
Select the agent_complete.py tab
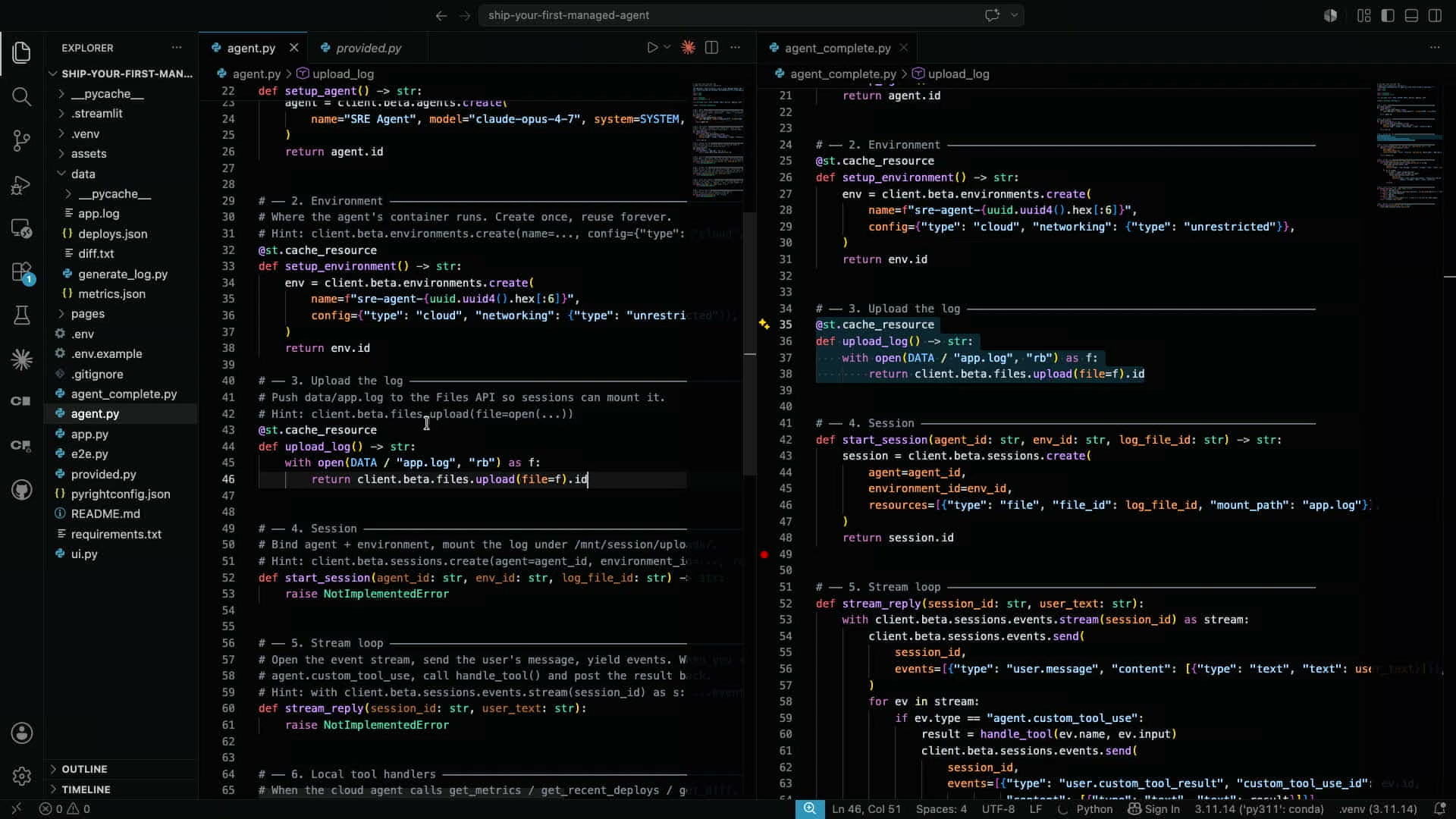tap(837, 48)
